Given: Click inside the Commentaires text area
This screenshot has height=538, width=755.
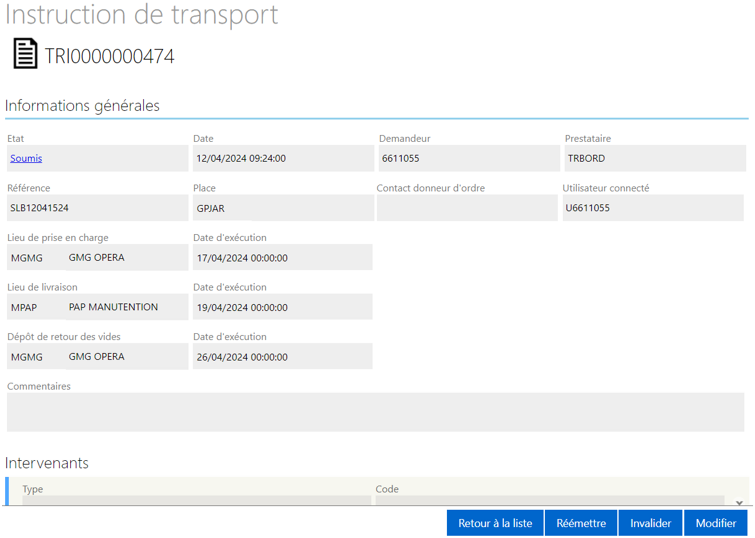Looking at the screenshot, I should point(376,412).
